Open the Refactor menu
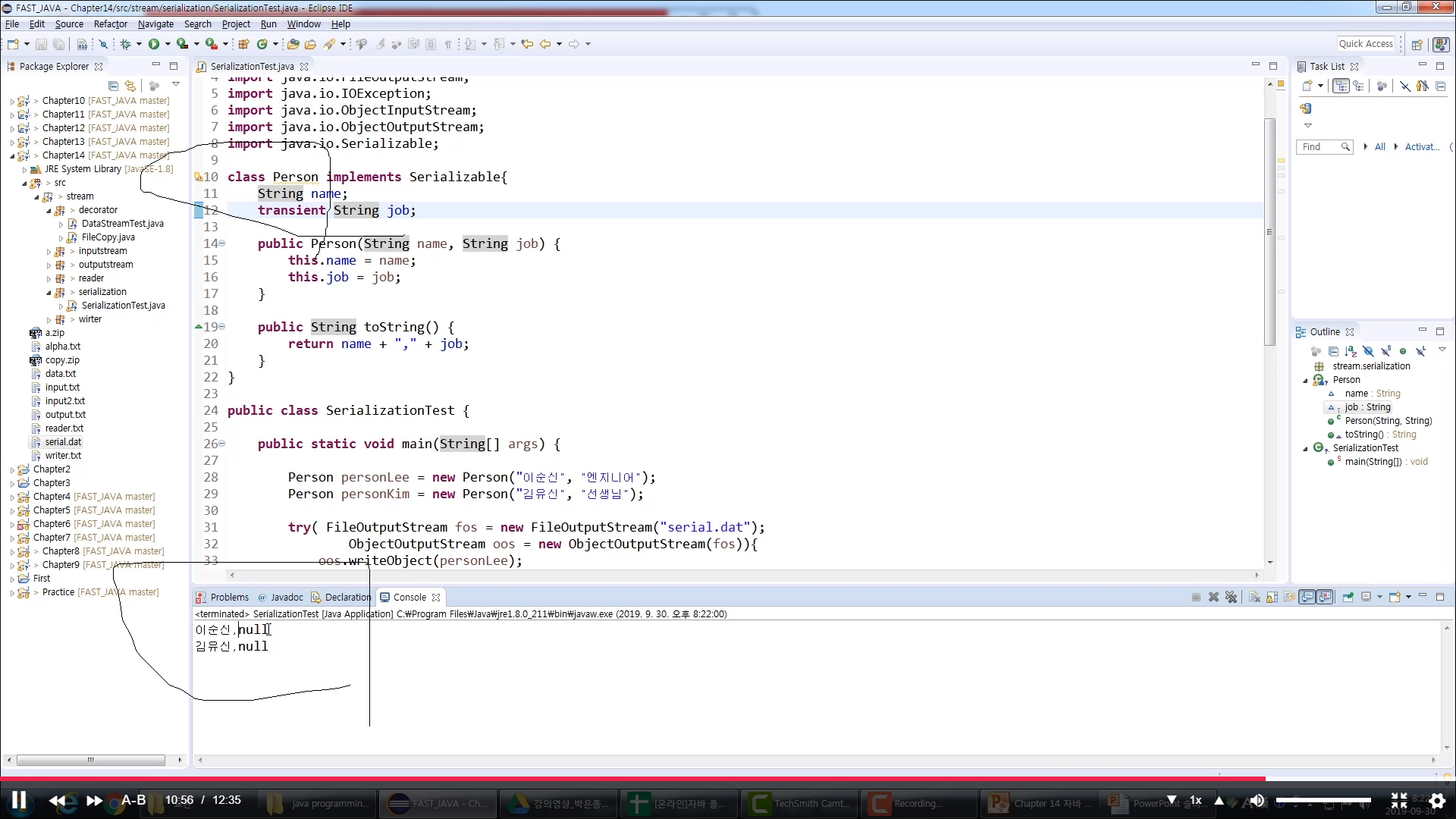 (x=110, y=24)
